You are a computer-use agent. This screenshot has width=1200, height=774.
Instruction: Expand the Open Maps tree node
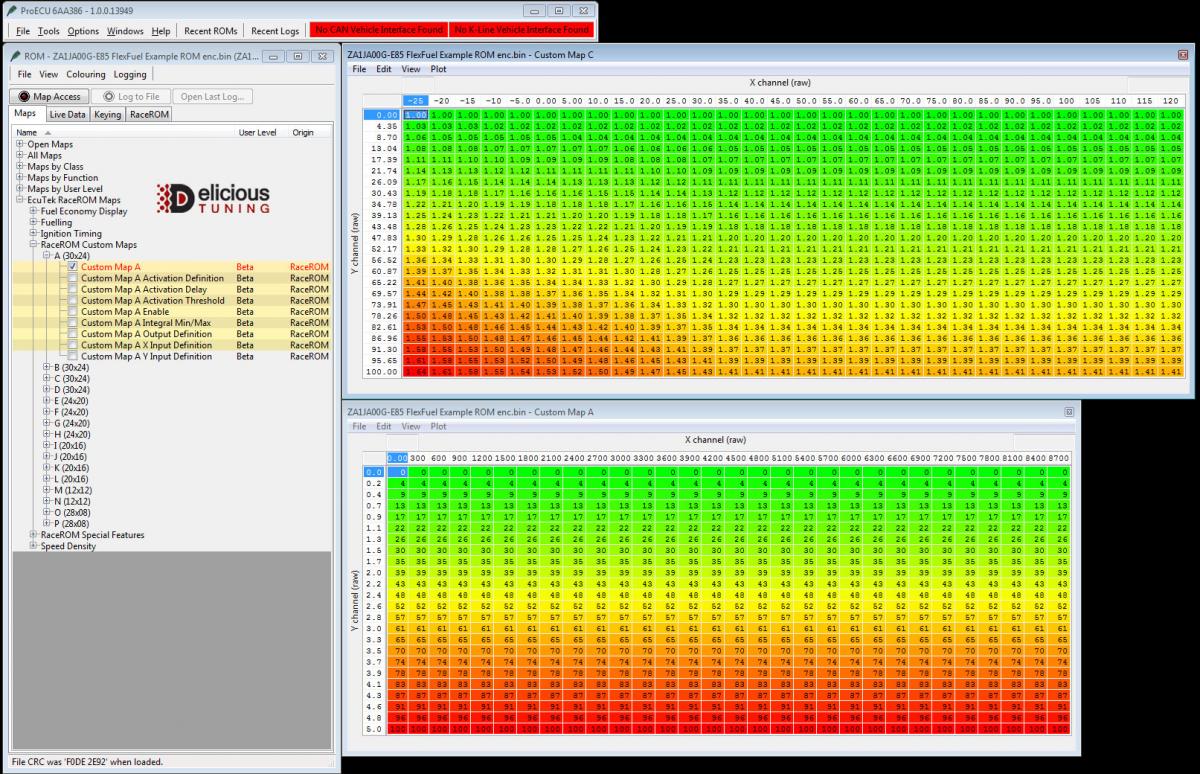pos(21,144)
